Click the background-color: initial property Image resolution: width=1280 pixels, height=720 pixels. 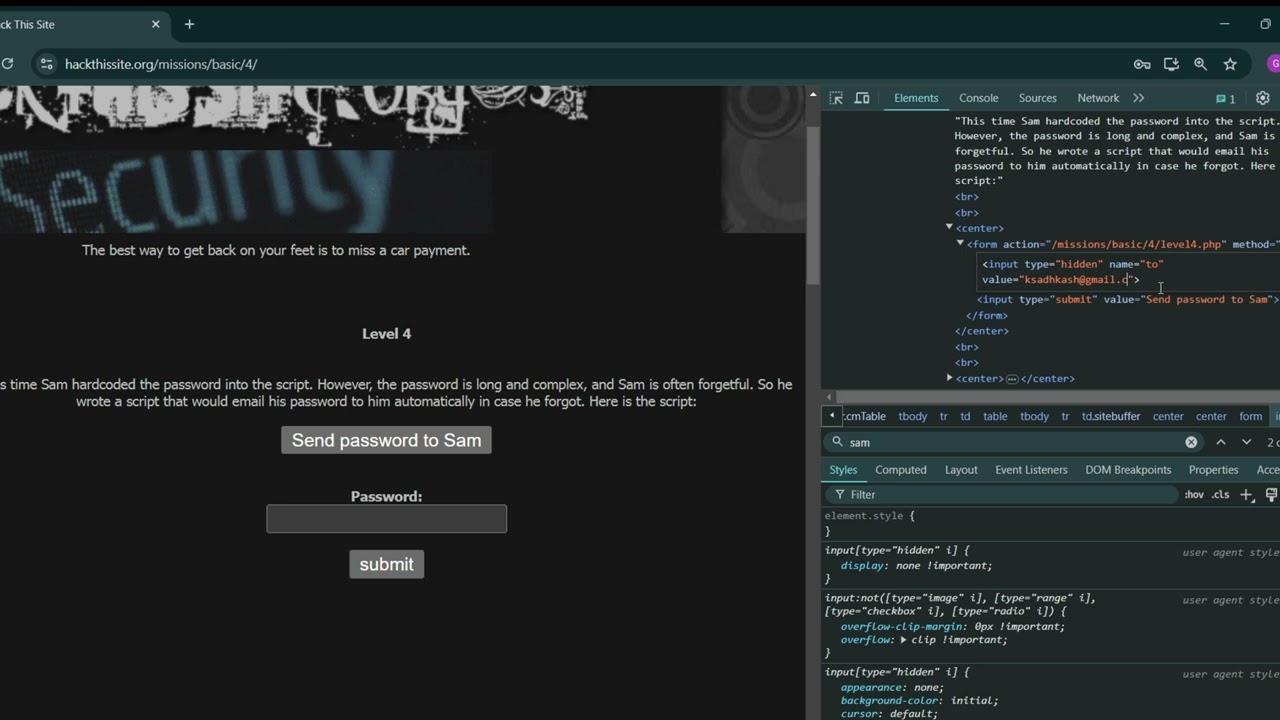pyautogui.click(x=919, y=701)
